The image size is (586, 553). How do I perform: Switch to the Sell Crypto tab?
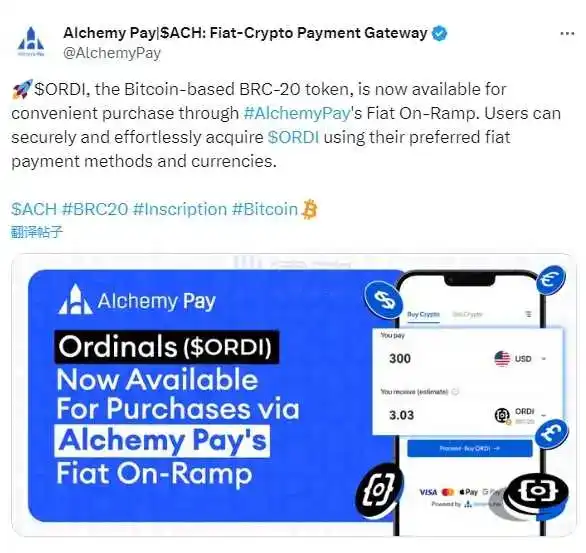[468, 314]
